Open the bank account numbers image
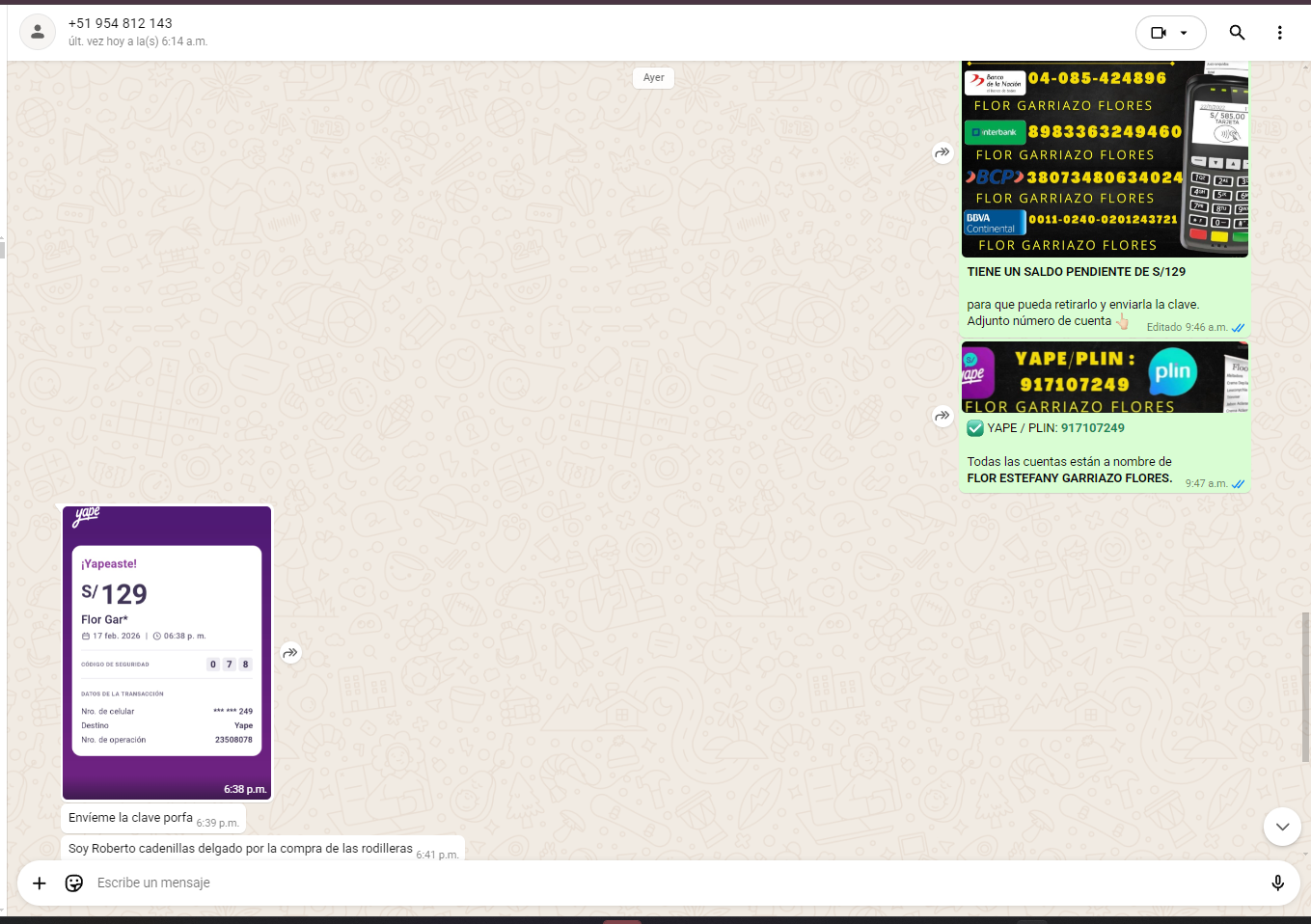This screenshot has height=924, width=1311. 1105,159
